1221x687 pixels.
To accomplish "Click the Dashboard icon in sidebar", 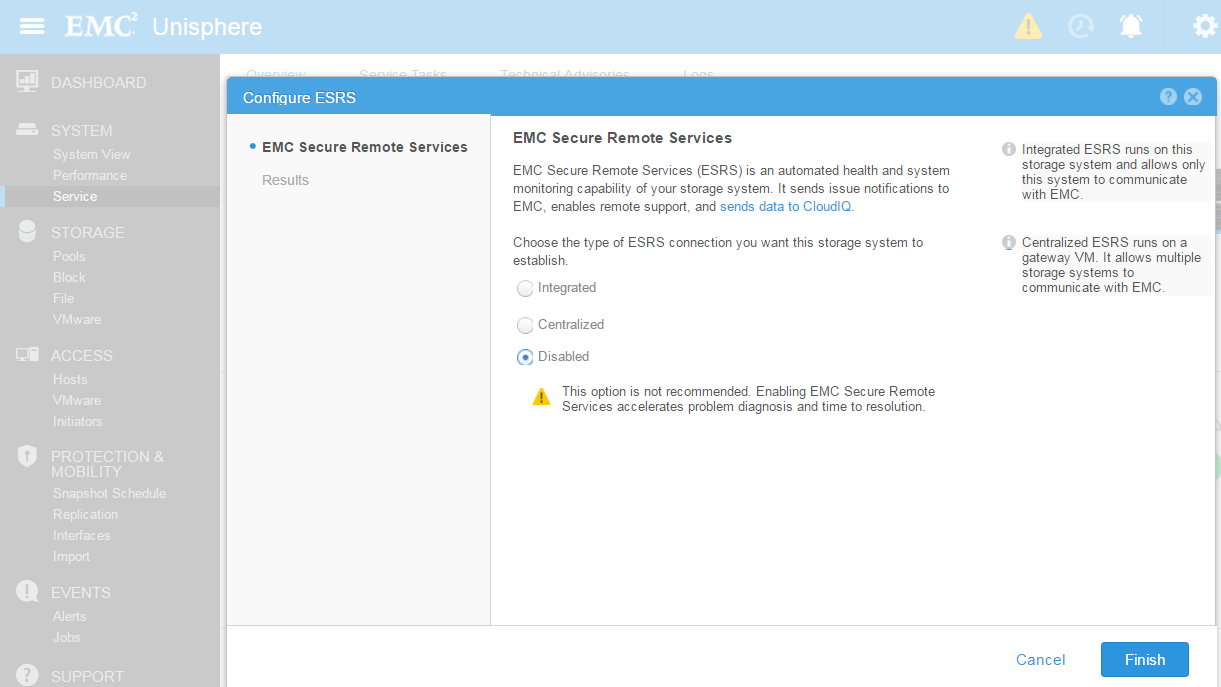I will click(28, 82).
